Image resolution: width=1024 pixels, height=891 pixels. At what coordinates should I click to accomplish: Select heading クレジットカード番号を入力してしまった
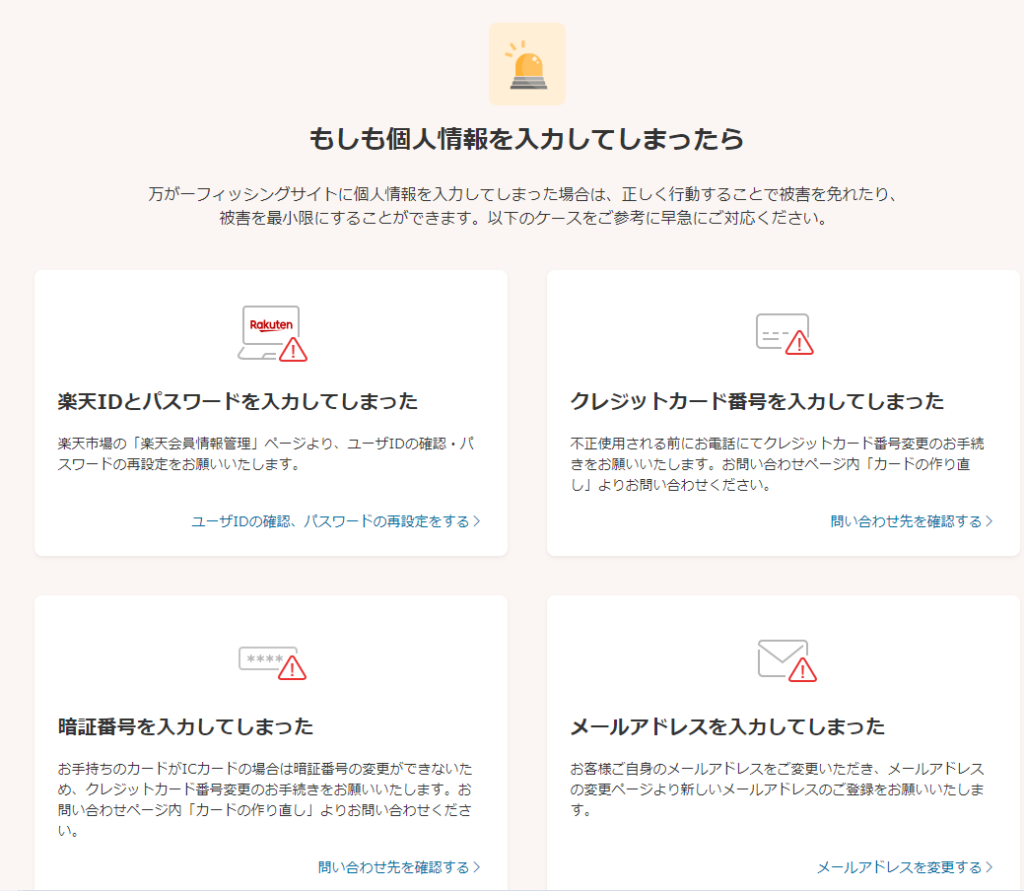[x=757, y=402]
